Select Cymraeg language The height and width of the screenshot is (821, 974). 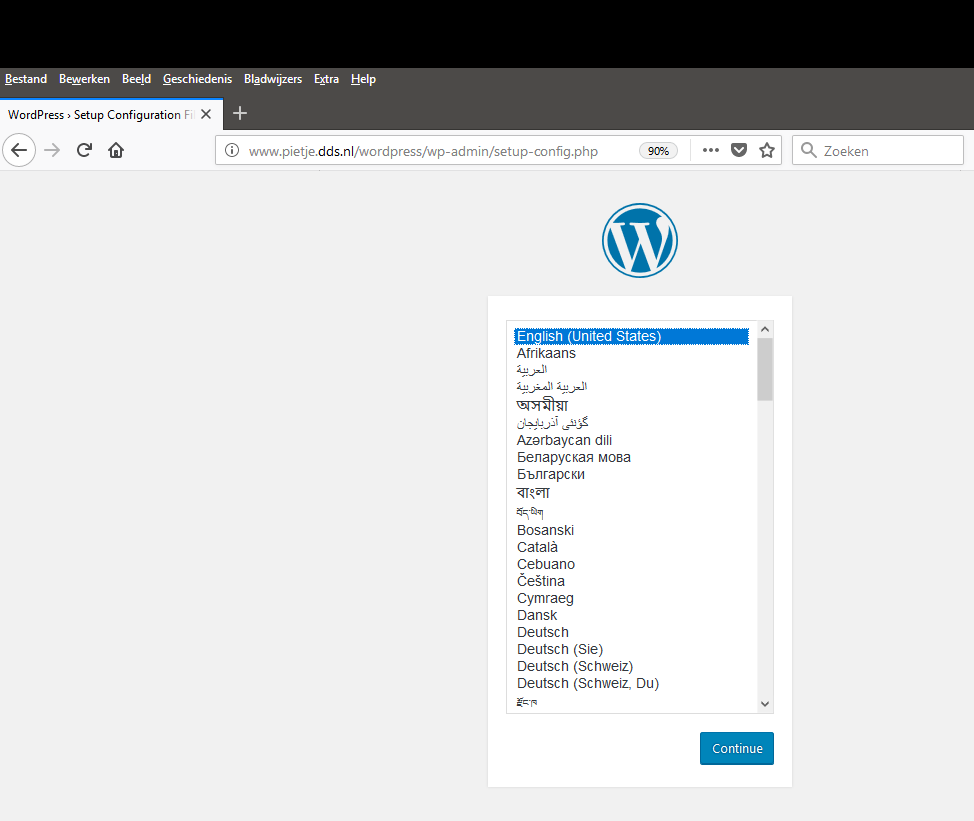[x=631, y=598]
